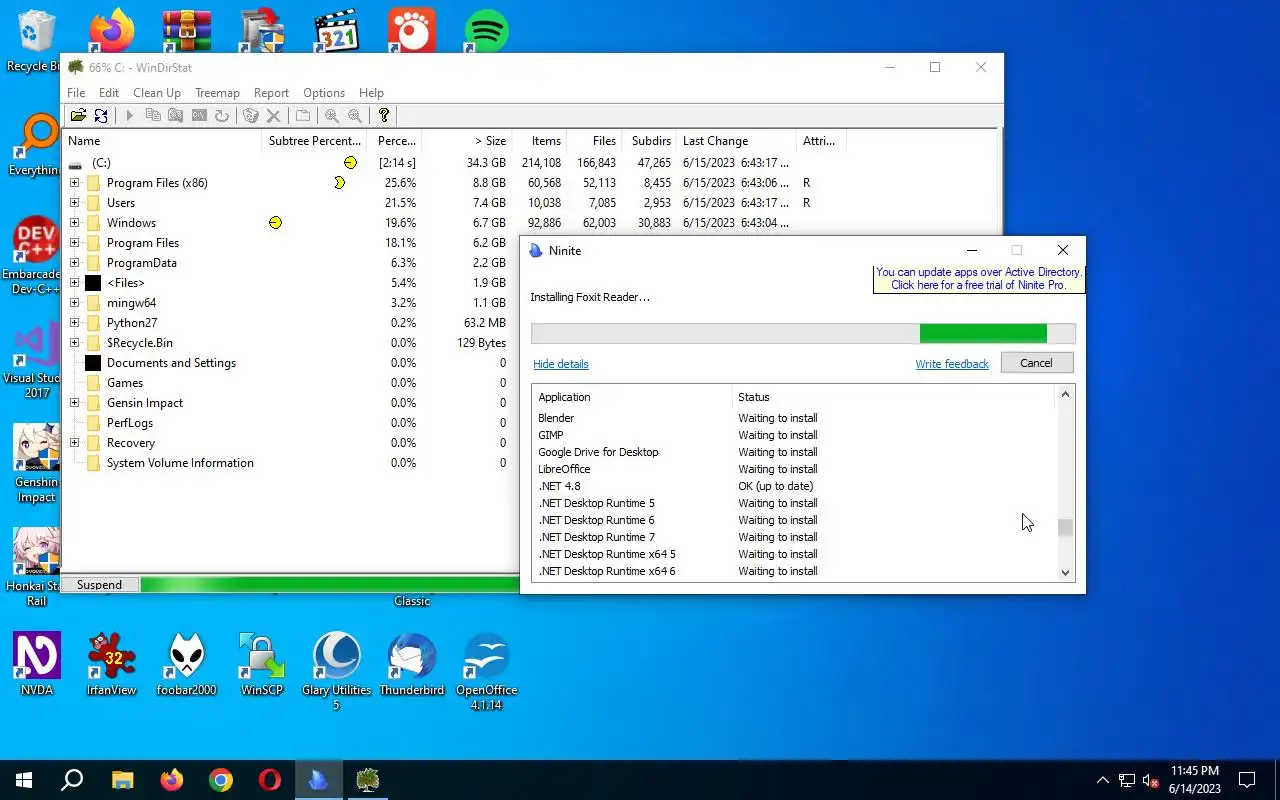The image size is (1280, 800).
Task: Expand the $Recycle.Bin folder node
Action: click(74, 343)
